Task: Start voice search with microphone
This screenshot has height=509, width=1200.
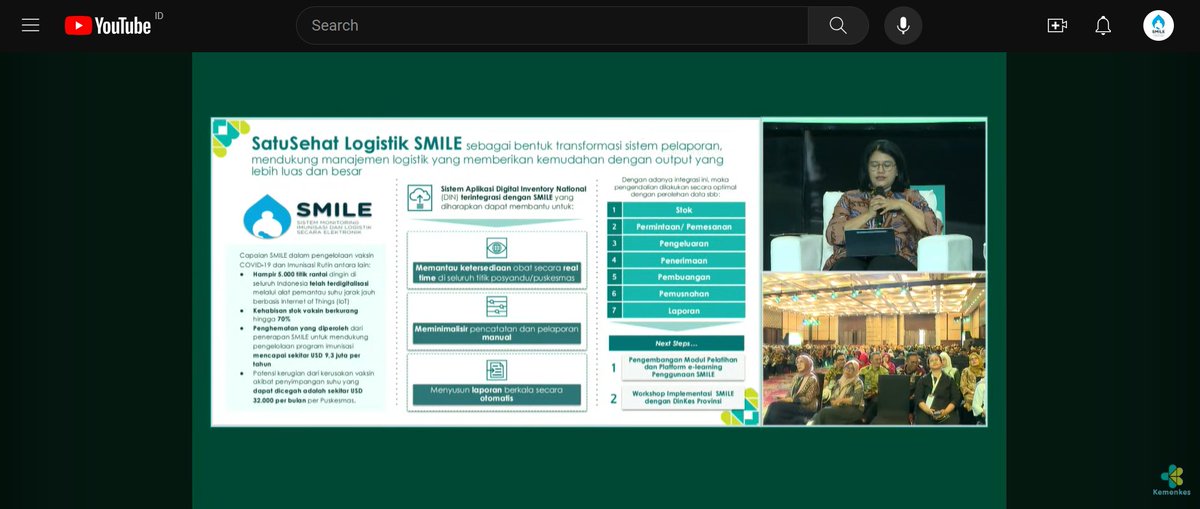Action: coord(903,25)
